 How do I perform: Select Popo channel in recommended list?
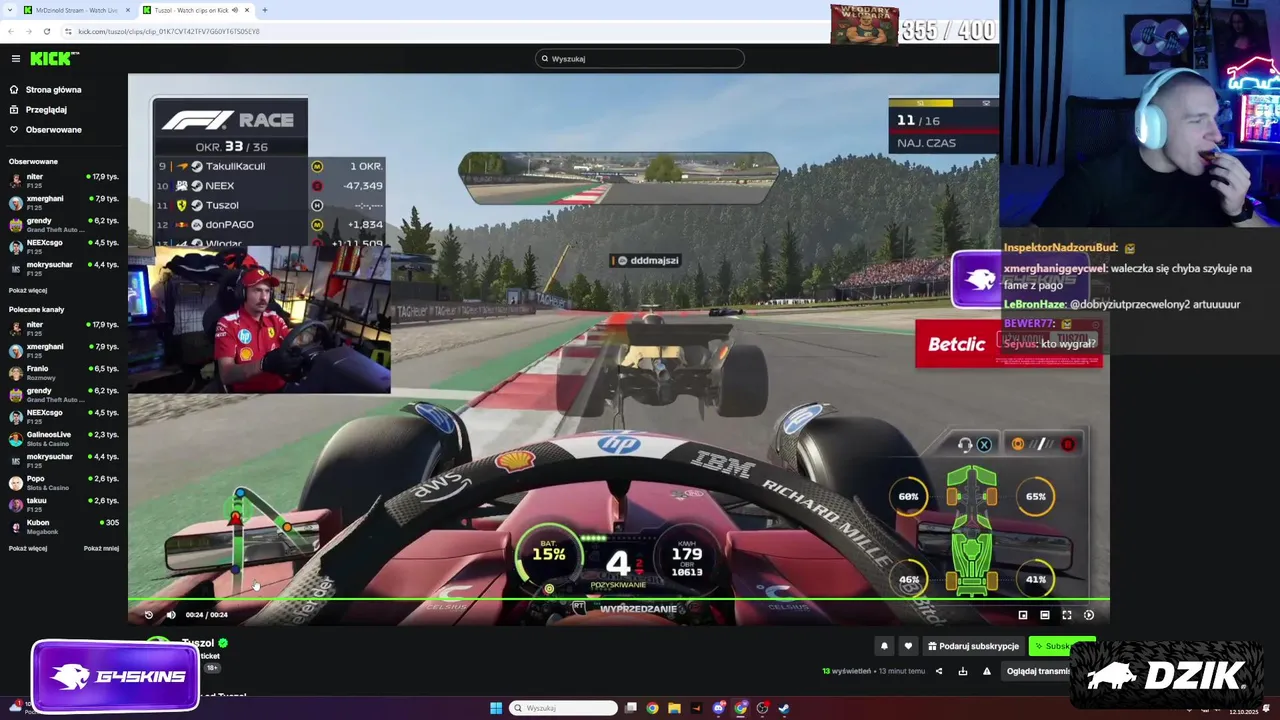tap(64, 482)
